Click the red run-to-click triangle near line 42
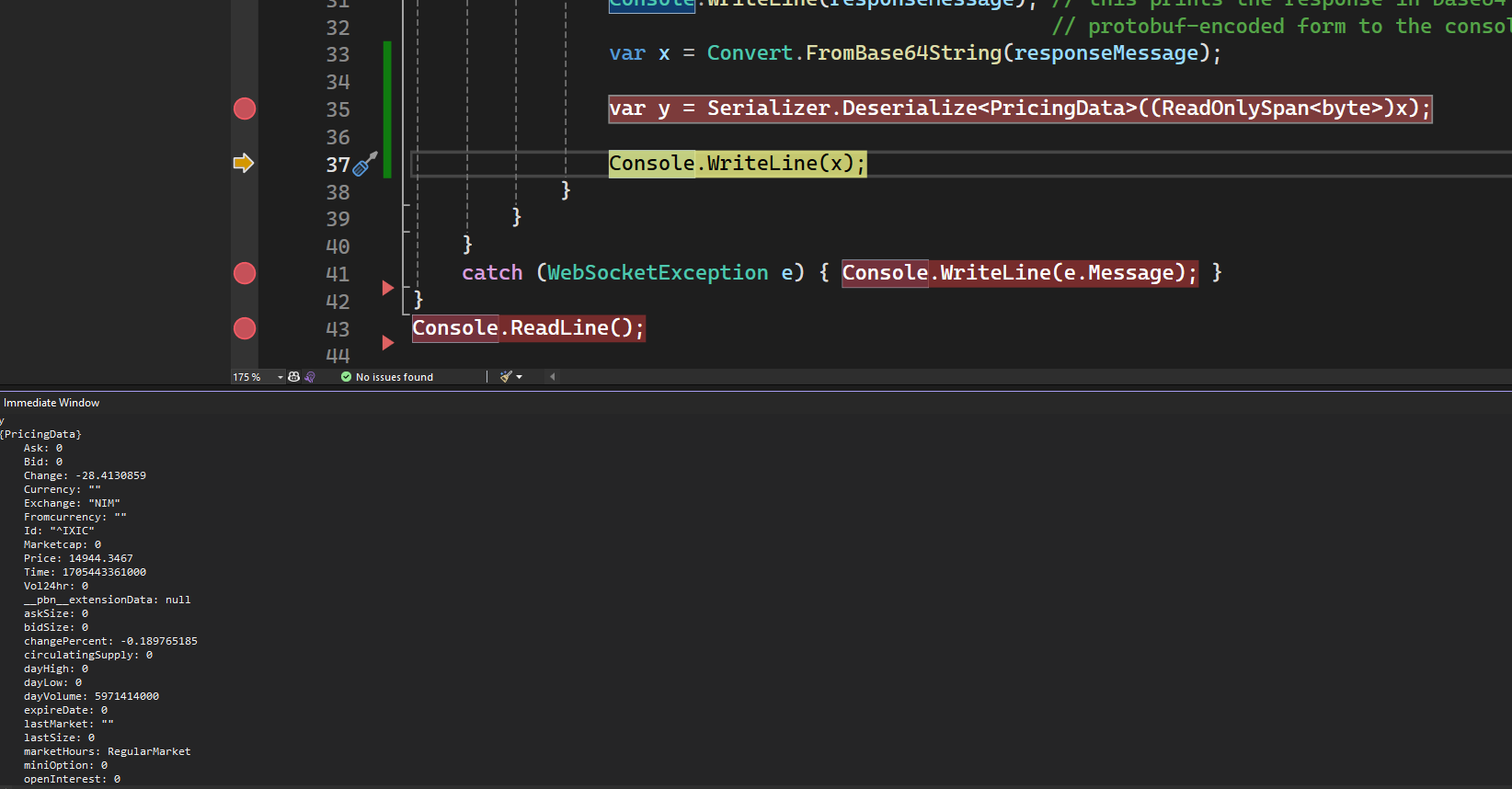The height and width of the screenshot is (789, 1512). (x=387, y=288)
